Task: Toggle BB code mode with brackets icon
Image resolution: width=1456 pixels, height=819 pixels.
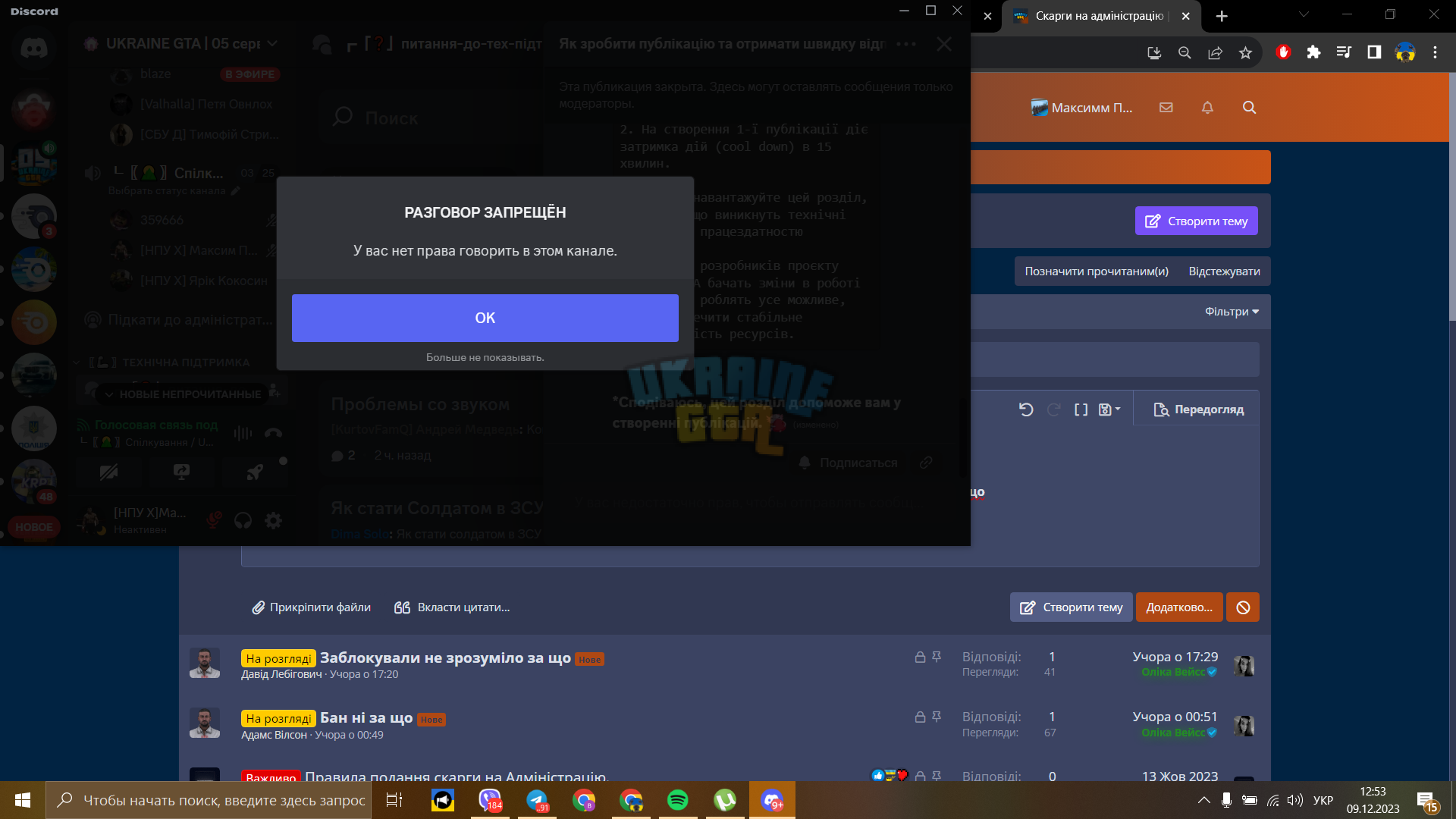Action: pos(1081,409)
